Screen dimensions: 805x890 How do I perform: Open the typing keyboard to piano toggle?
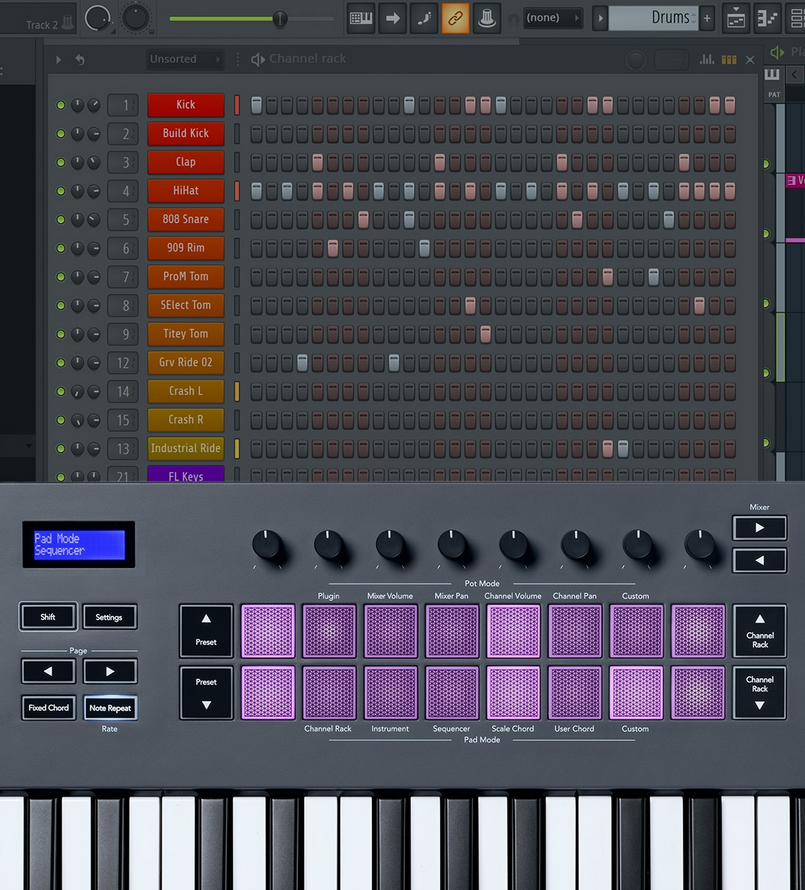(x=361, y=18)
